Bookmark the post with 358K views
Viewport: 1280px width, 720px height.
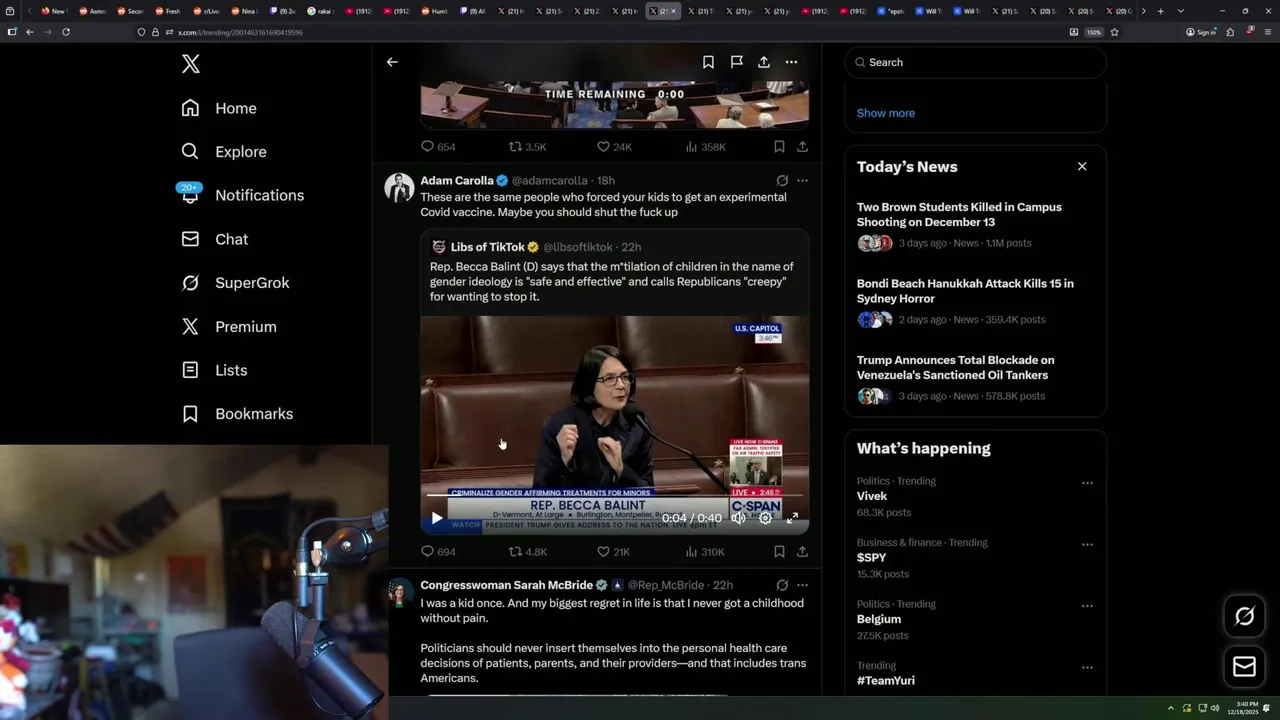tap(779, 147)
